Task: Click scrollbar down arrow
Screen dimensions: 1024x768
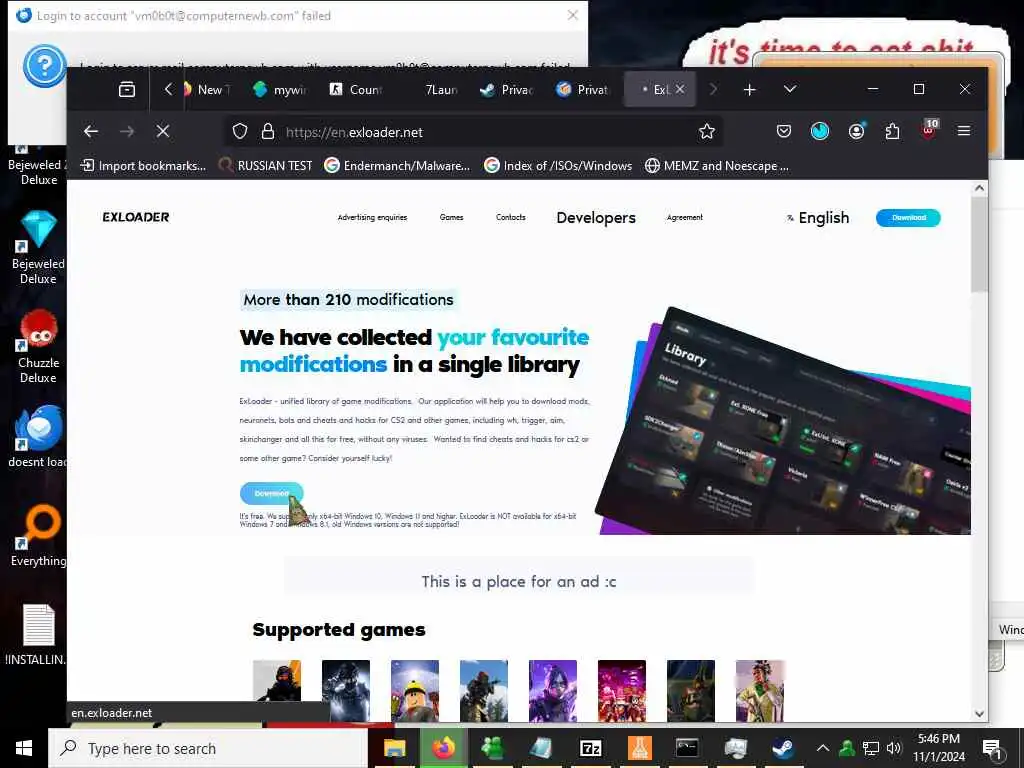Action: (979, 713)
